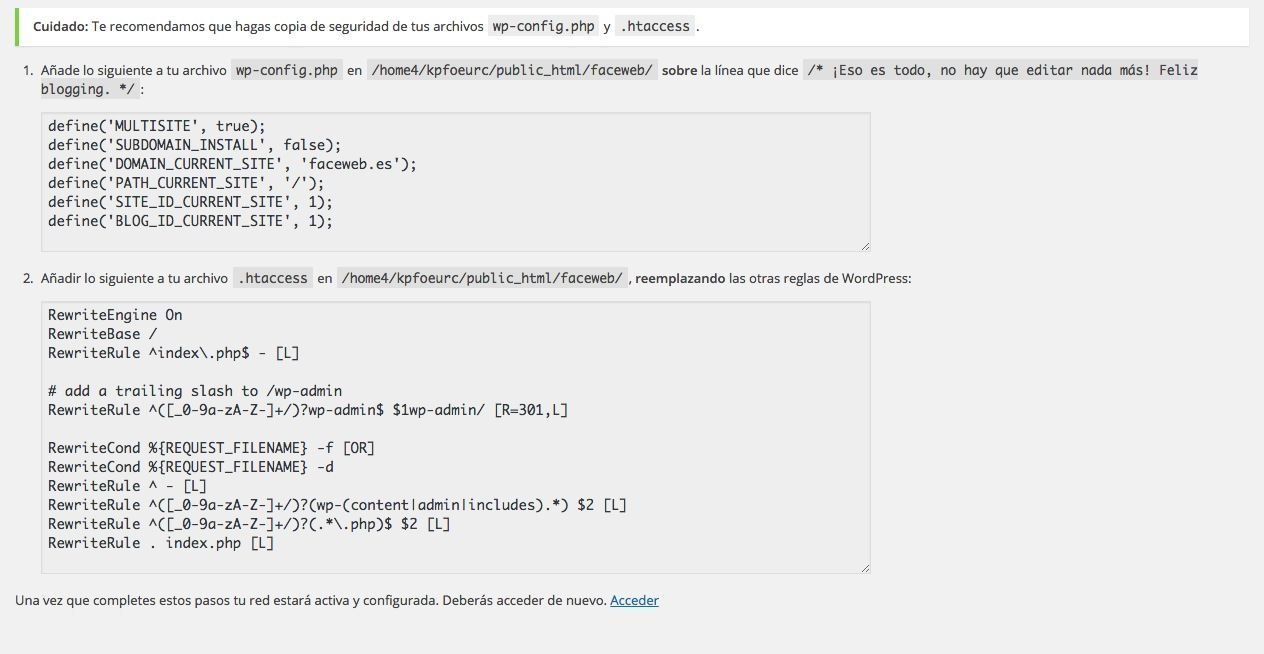Click the RewriteCond -f [OR] line
This screenshot has height=654, width=1264.
211,448
